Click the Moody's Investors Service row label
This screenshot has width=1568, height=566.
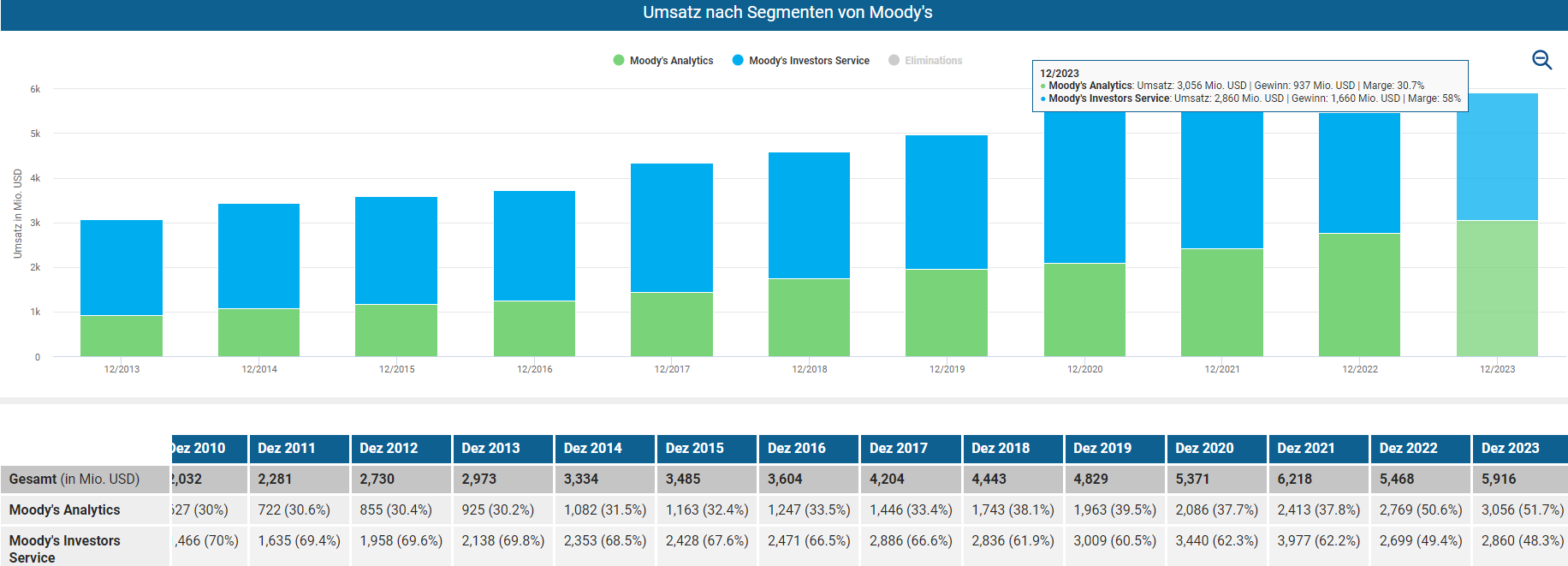point(65,549)
